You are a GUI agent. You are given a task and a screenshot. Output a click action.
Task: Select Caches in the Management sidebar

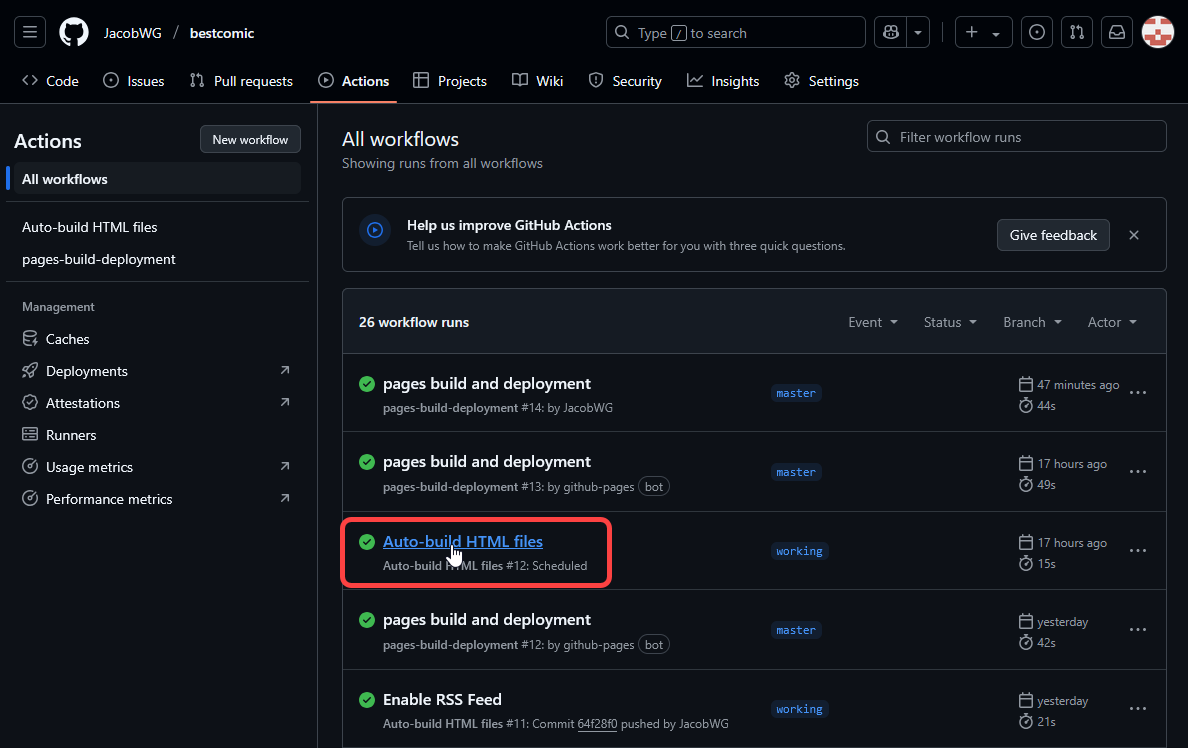67,339
